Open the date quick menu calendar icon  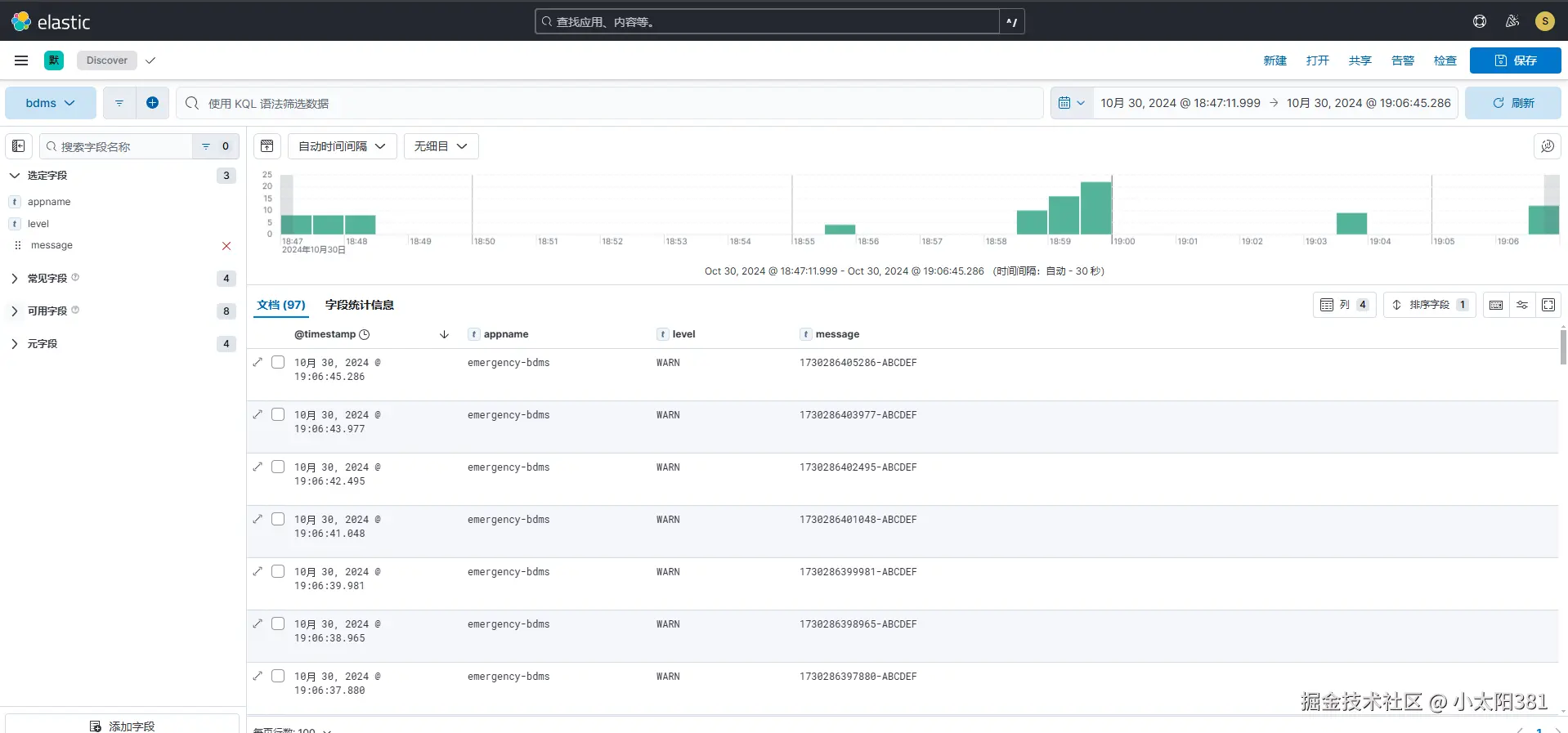(x=1072, y=103)
